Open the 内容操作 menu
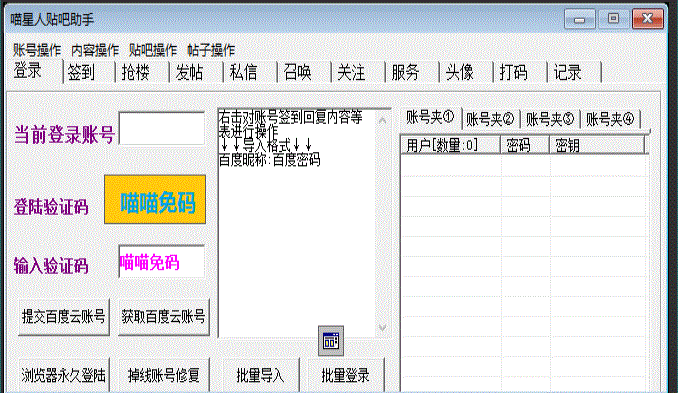This screenshot has width=678, height=393. point(95,50)
